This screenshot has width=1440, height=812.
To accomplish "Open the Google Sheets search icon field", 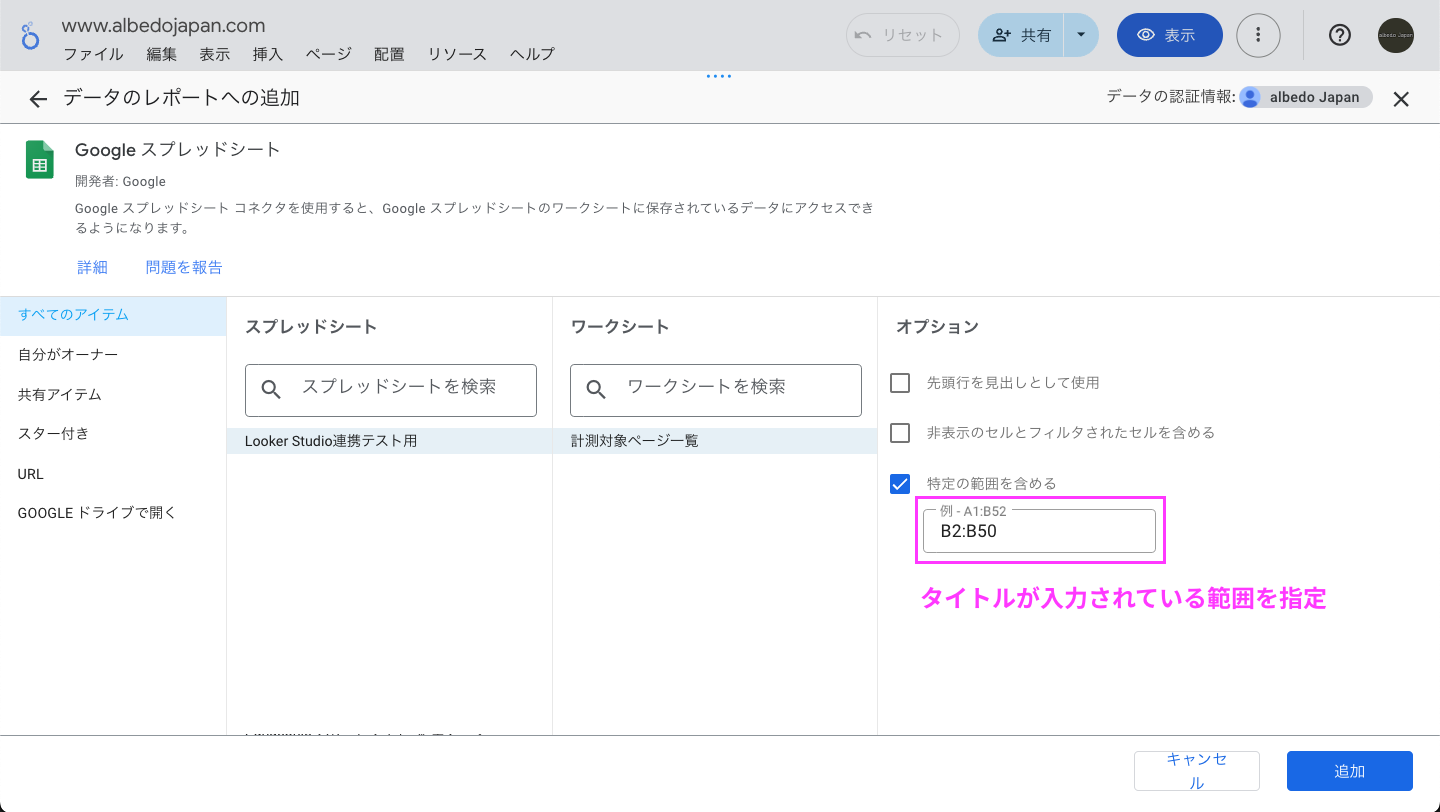I will [270, 390].
